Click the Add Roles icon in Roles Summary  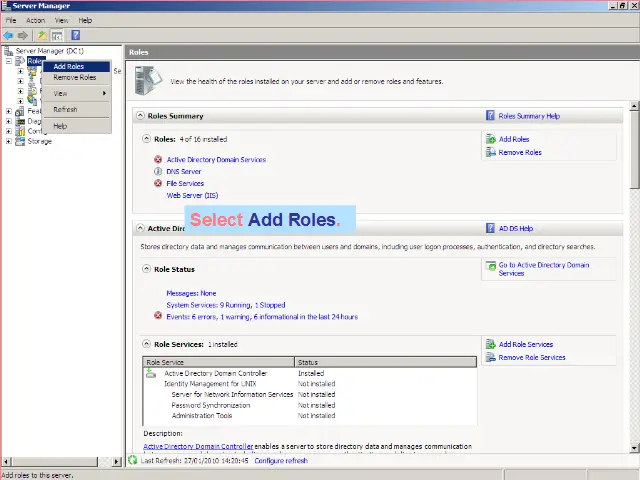(491, 139)
